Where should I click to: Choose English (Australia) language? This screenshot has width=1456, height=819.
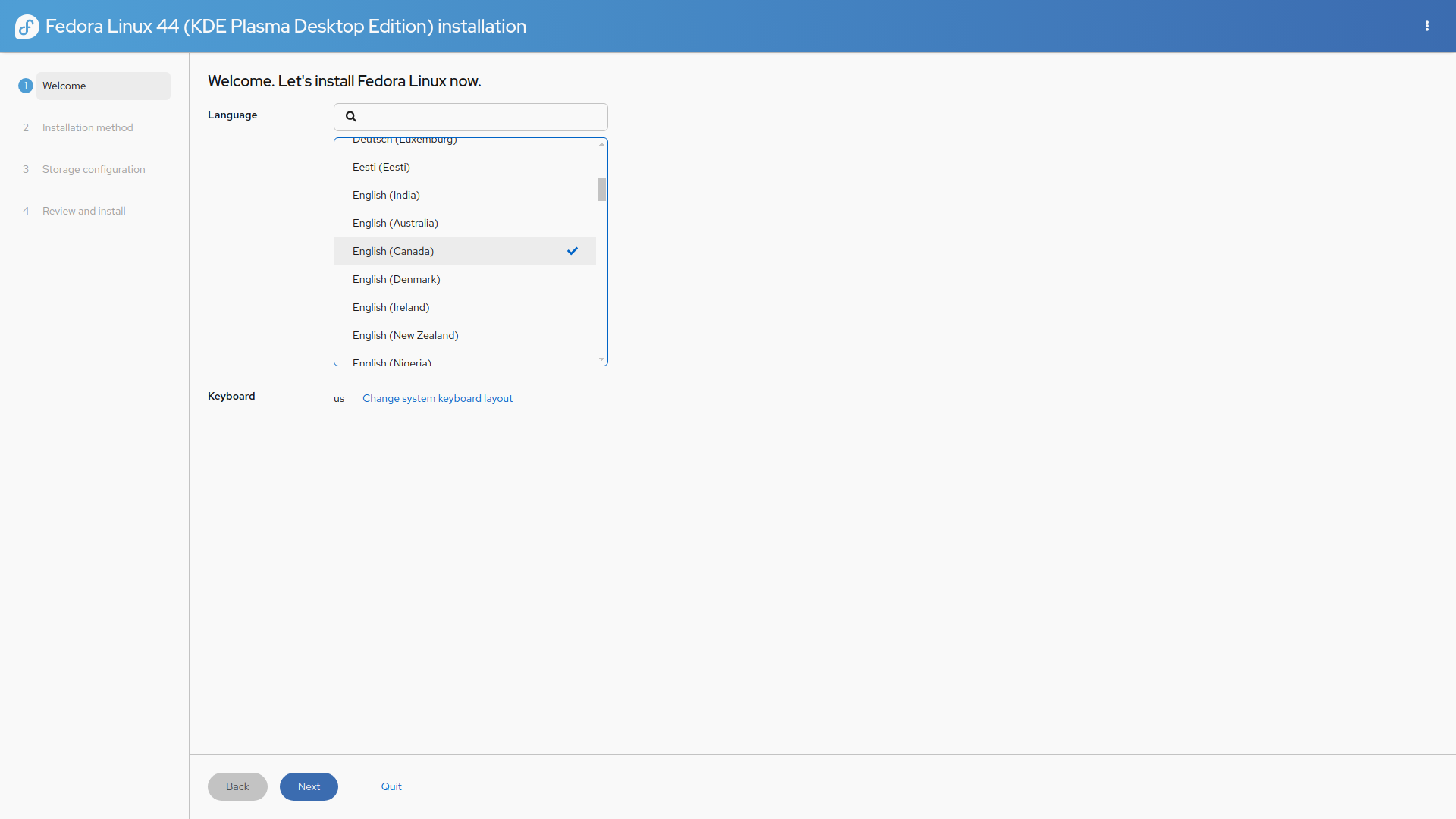[x=466, y=223]
